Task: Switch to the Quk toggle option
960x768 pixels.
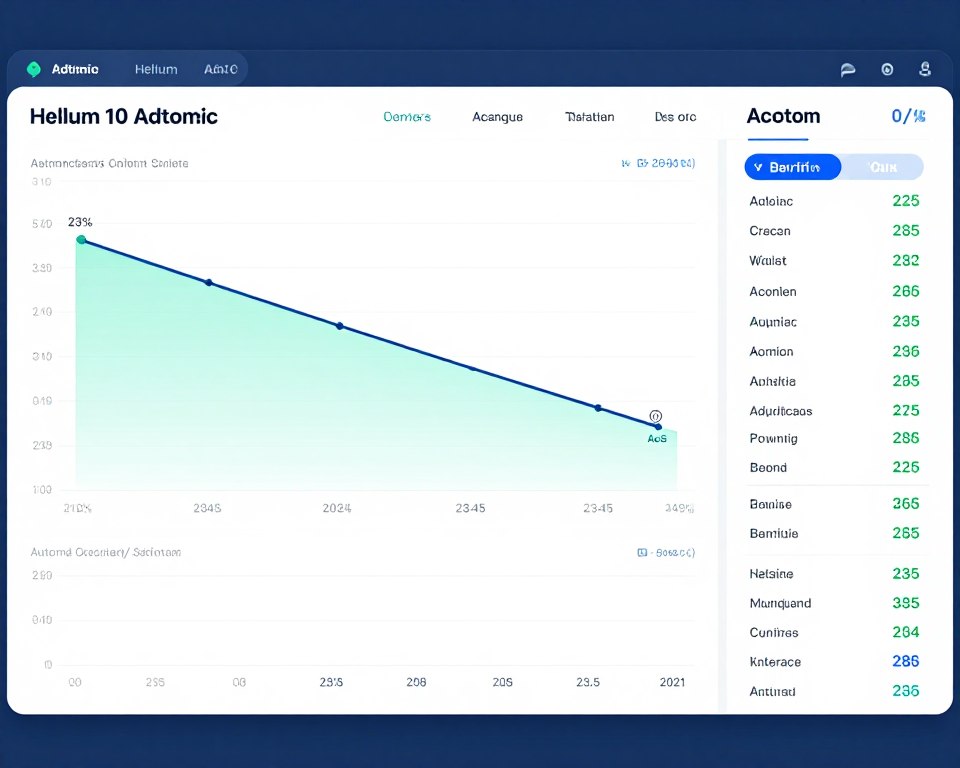Action: [884, 167]
